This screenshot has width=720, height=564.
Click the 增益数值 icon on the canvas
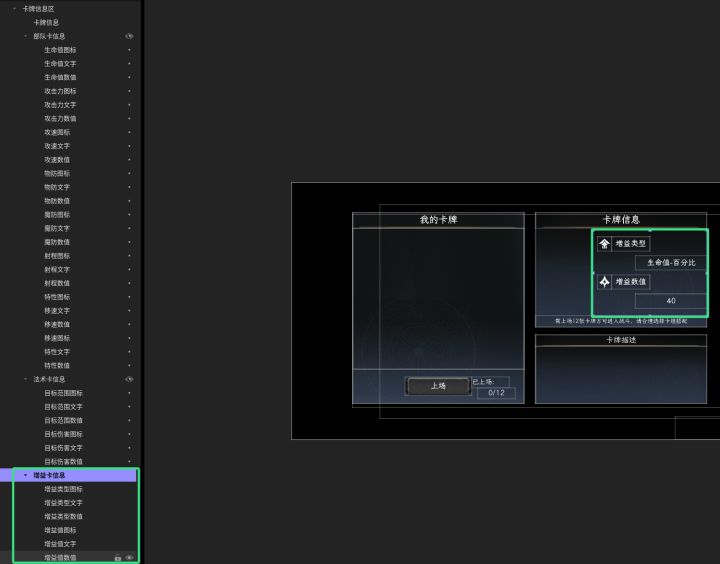[x=604, y=282]
